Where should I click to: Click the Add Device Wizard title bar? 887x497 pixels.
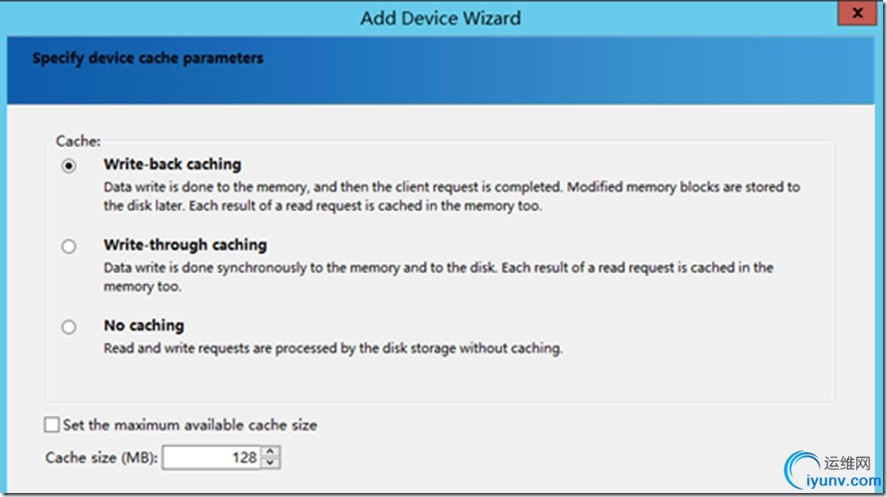pos(440,18)
